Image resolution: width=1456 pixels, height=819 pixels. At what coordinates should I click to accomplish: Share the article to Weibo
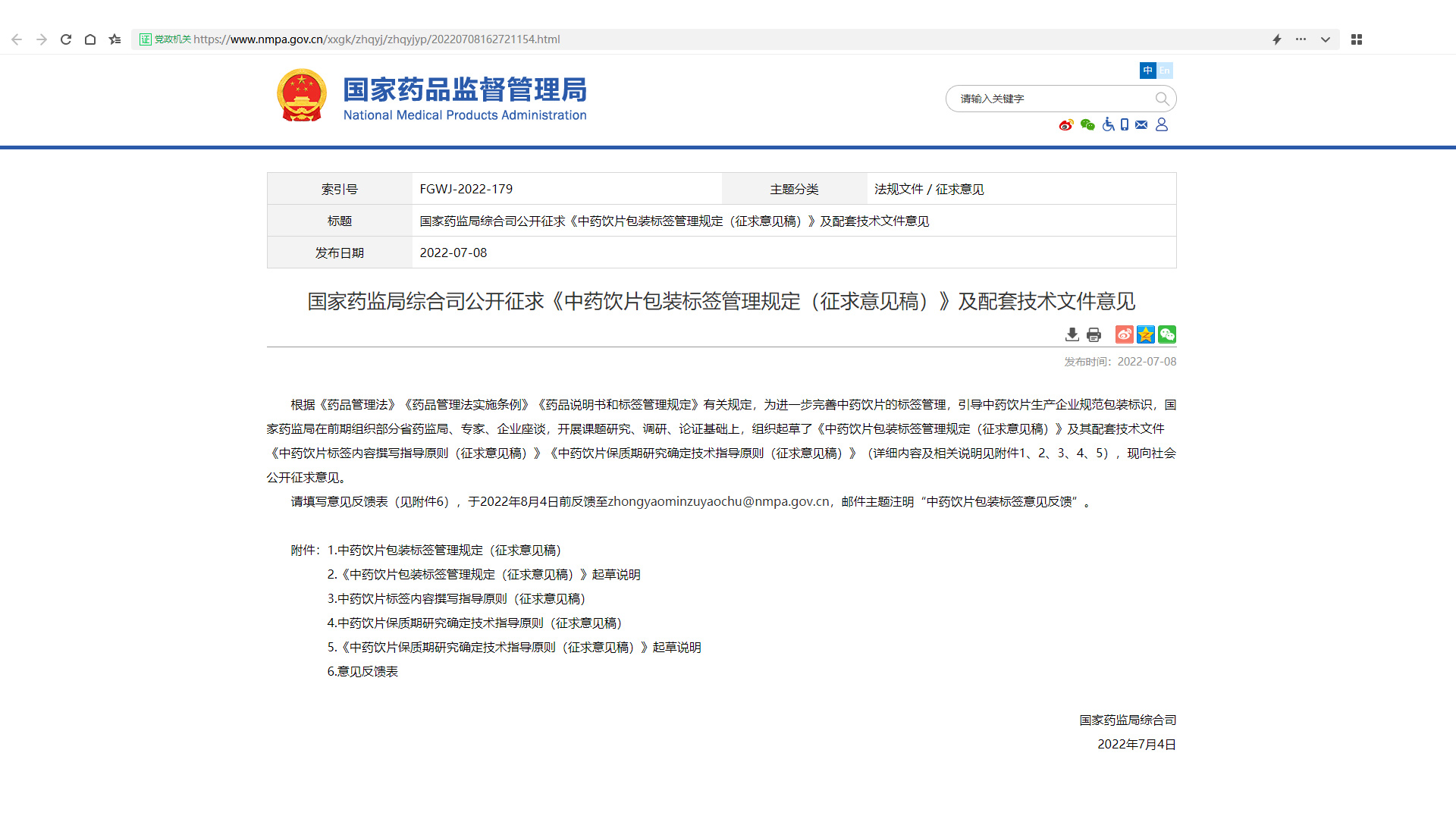1124,334
